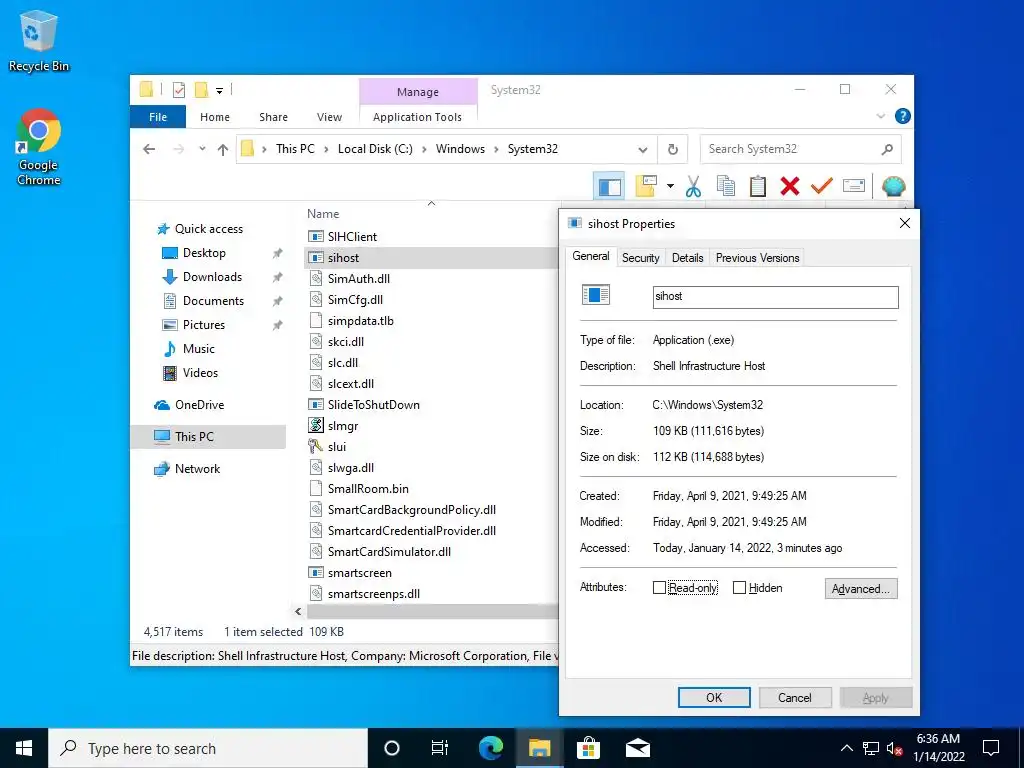1024x768 pixels.
Task: Click the Rename icon in toolbar
Action: pos(854,187)
